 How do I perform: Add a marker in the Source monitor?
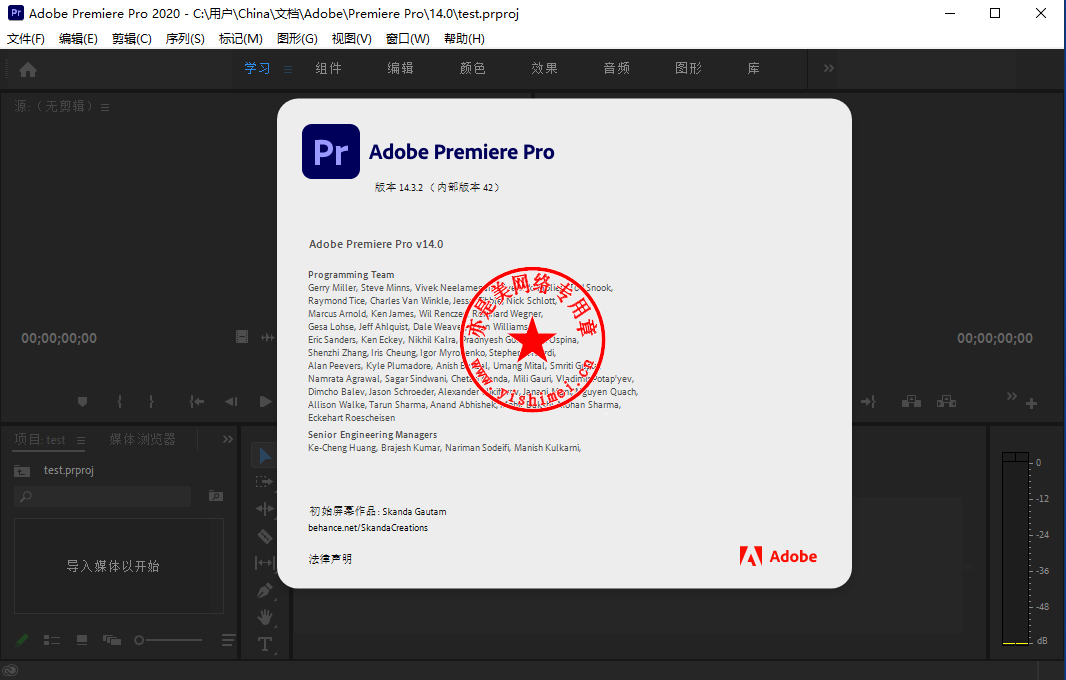pyautogui.click(x=82, y=402)
